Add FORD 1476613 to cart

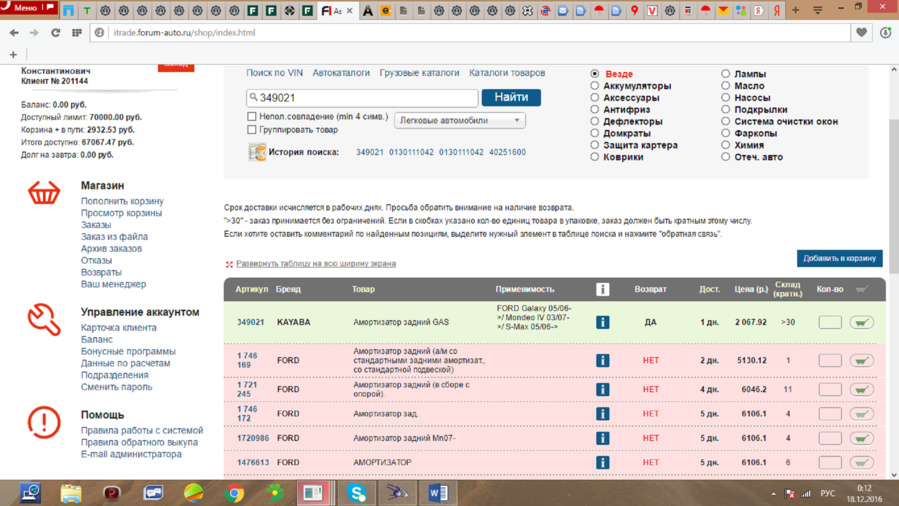point(861,462)
